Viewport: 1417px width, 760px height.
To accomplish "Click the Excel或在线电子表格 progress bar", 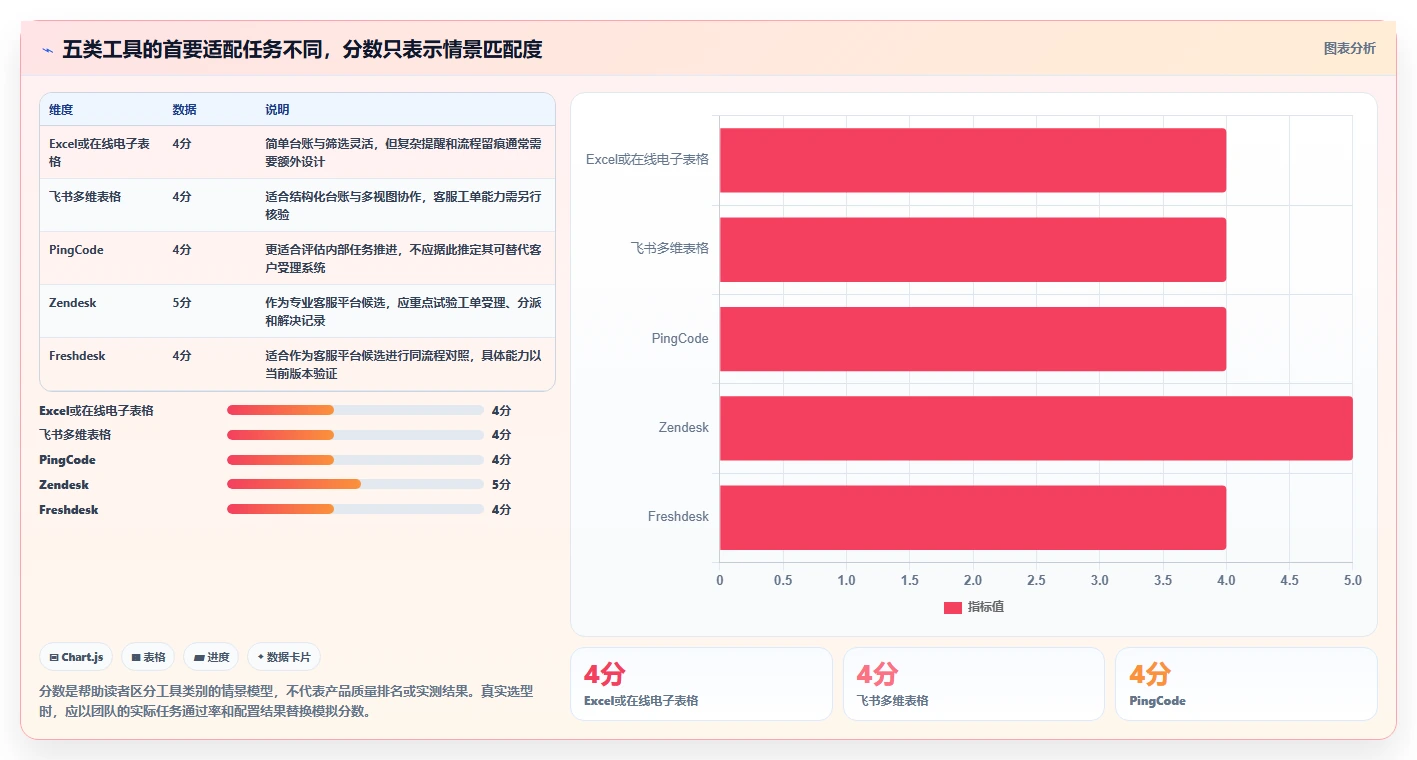I will pyautogui.click(x=355, y=410).
